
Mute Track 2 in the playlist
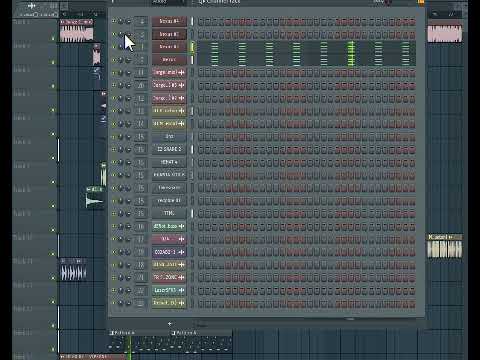[x=53, y=62]
